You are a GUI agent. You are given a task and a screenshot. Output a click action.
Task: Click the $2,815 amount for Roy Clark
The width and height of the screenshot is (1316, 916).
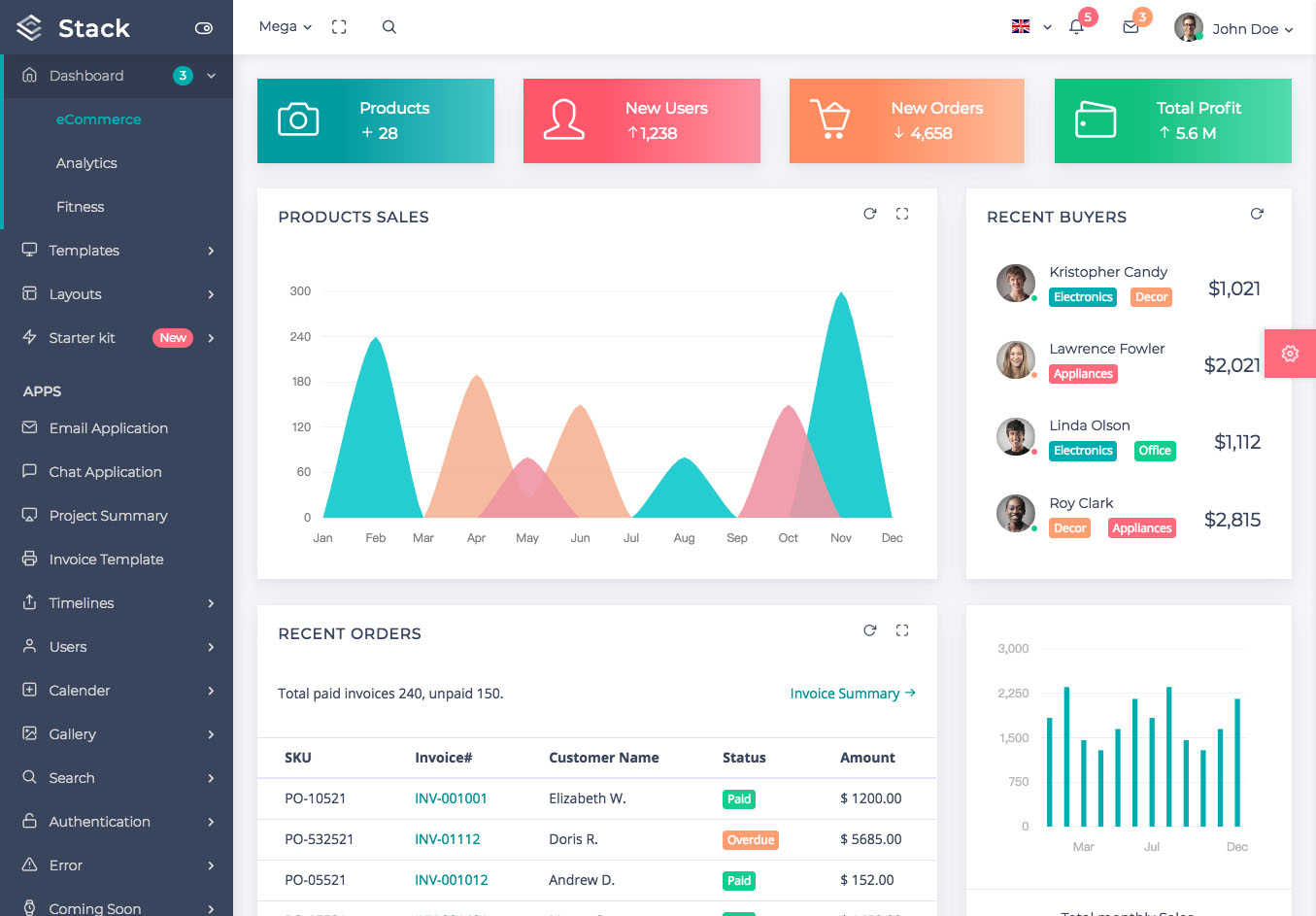1232,520
